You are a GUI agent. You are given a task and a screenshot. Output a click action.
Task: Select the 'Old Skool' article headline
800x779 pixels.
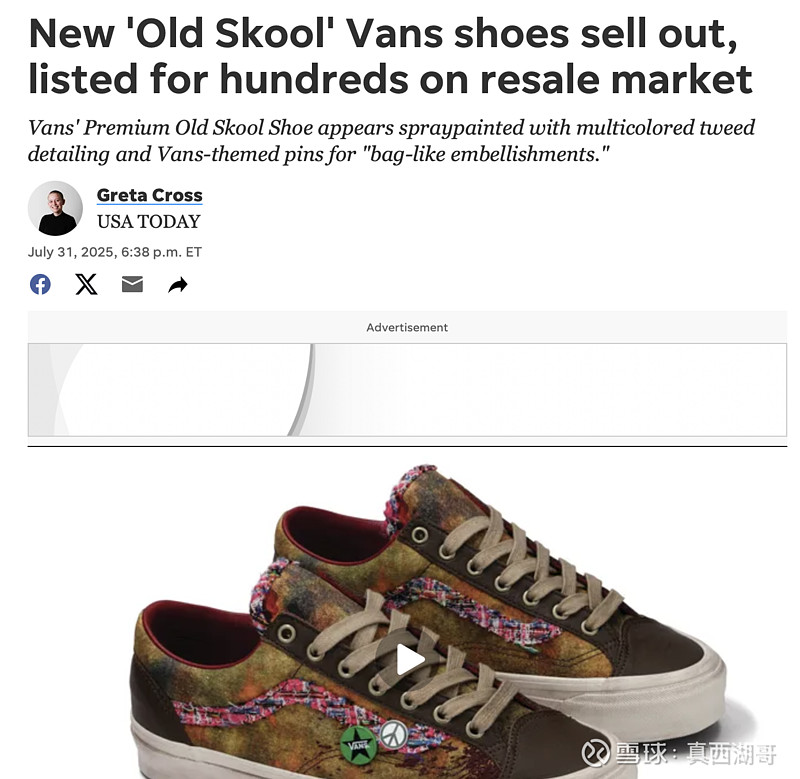coord(390,56)
